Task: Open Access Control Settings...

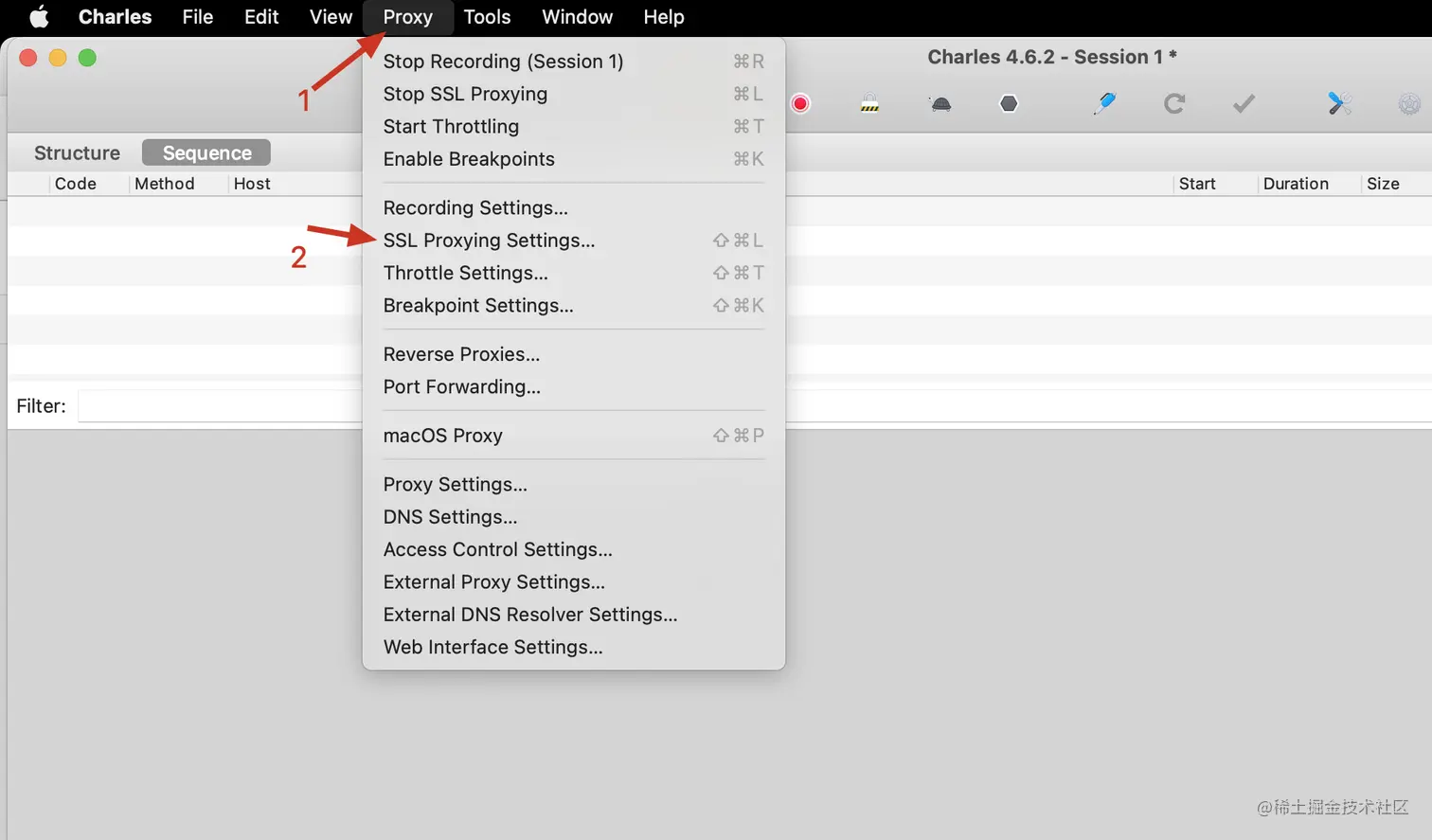Action: tap(573, 549)
